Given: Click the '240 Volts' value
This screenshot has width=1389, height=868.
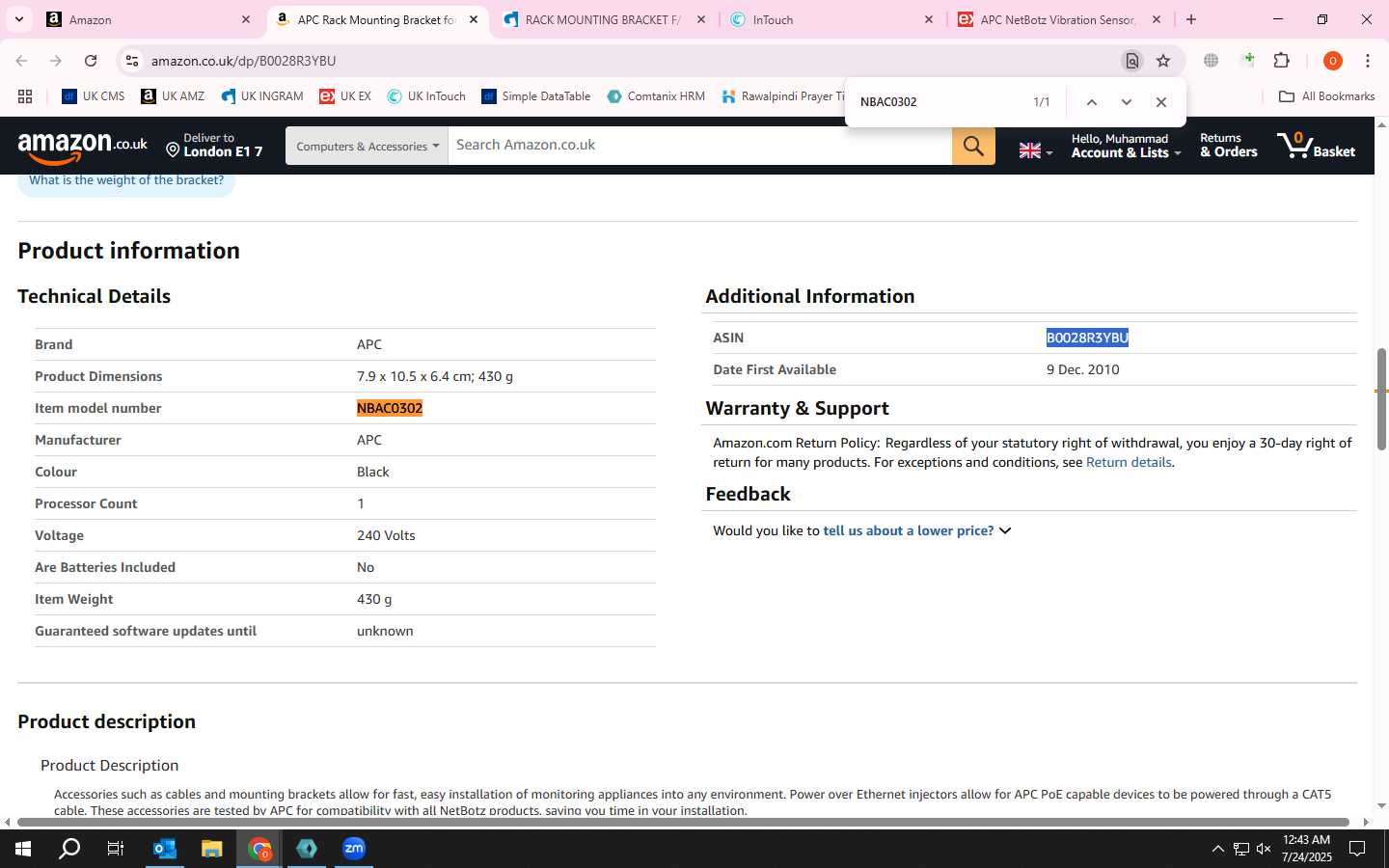Looking at the screenshot, I should (386, 535).
